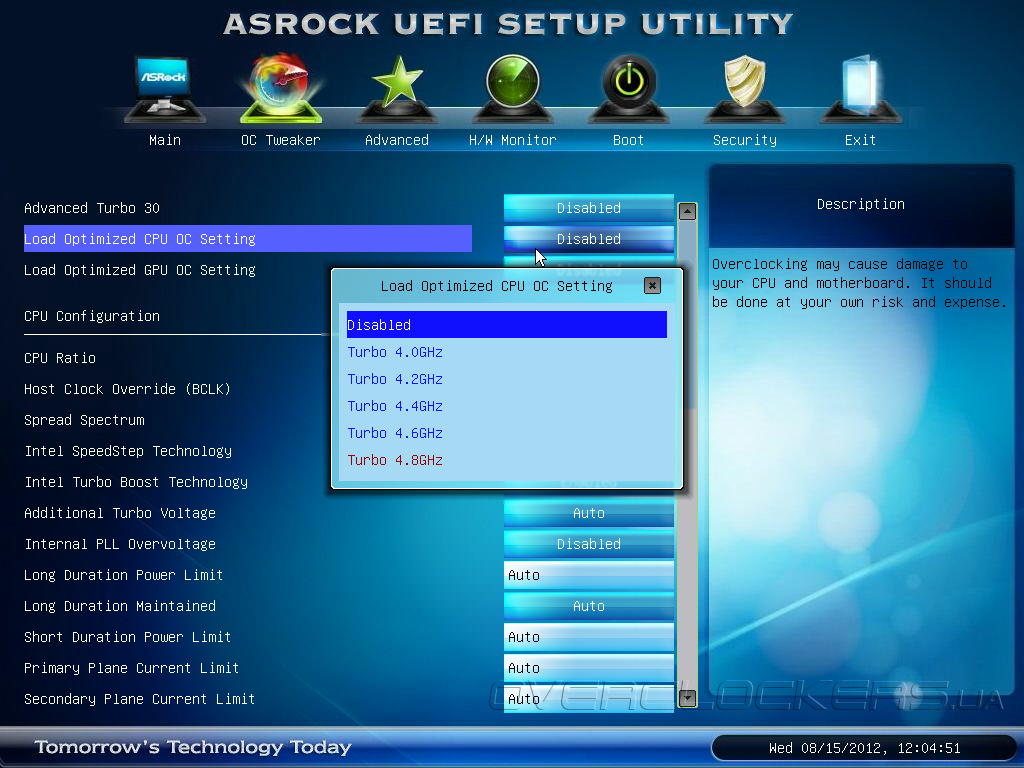Select Additional Turbo Voltage row label
This screenshot has height=768, width=1024.
pyautogui.click(x=120, y=513)
